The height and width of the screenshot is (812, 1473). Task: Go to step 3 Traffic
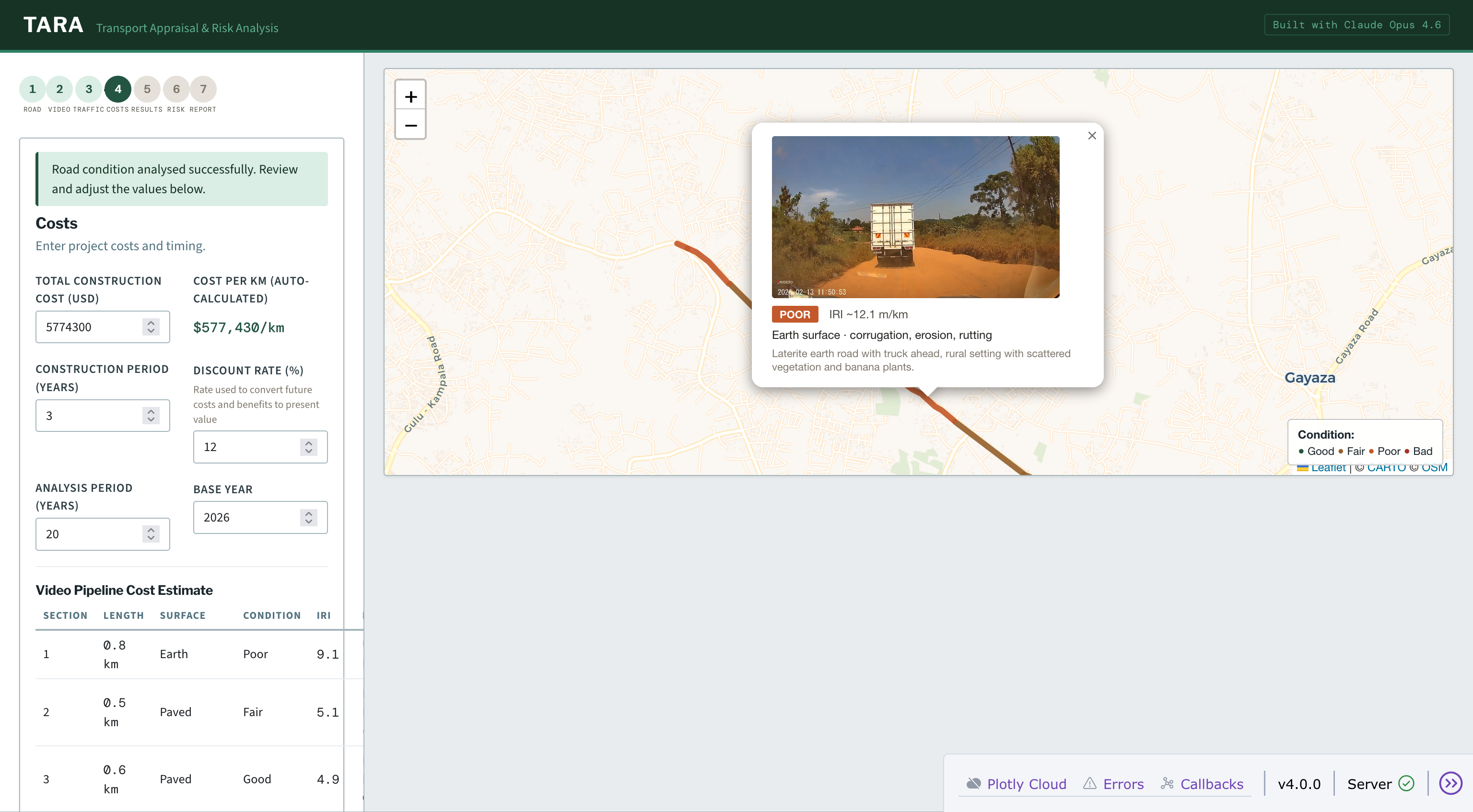click(x=89, y=89)
